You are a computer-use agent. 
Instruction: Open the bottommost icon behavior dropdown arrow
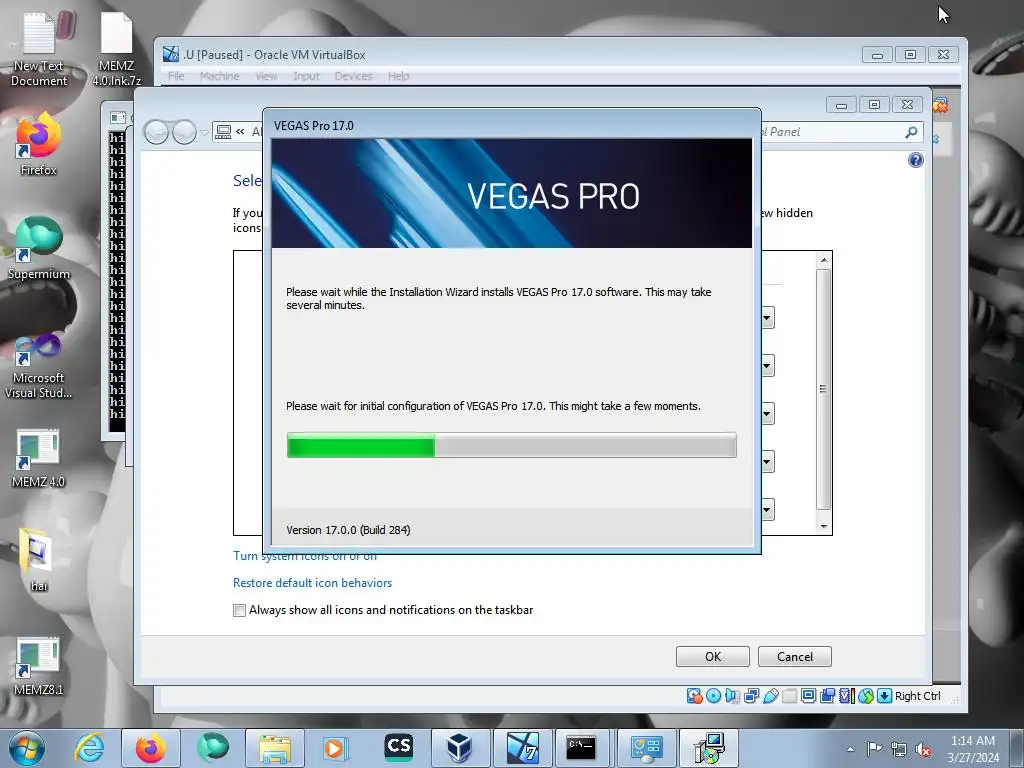pos(767,509)
